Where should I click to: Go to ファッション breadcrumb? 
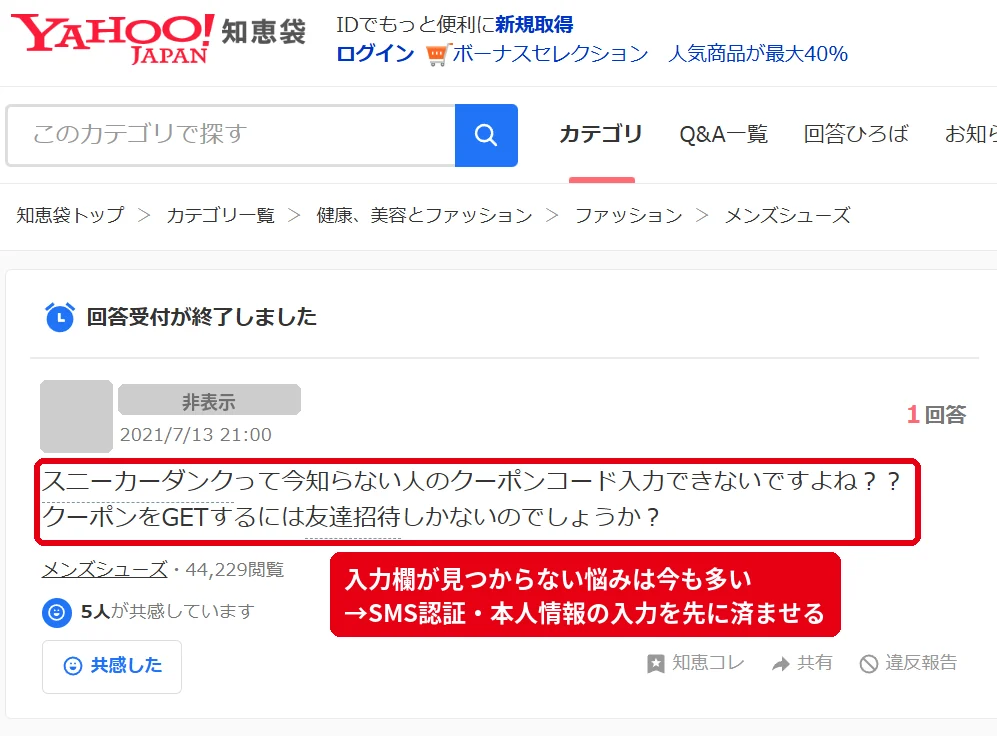(628, 215)
